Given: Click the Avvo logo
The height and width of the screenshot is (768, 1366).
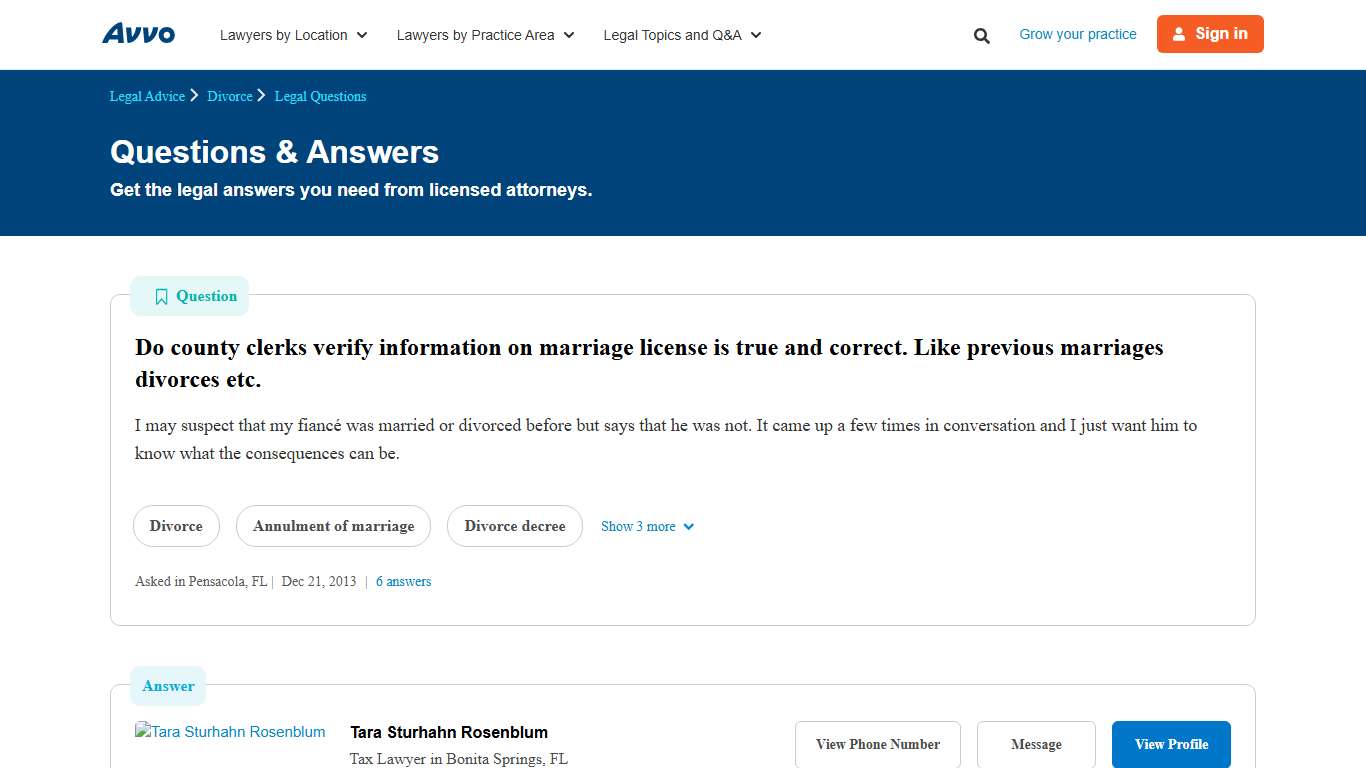Looking at the screenshot, I should point(138,33).
